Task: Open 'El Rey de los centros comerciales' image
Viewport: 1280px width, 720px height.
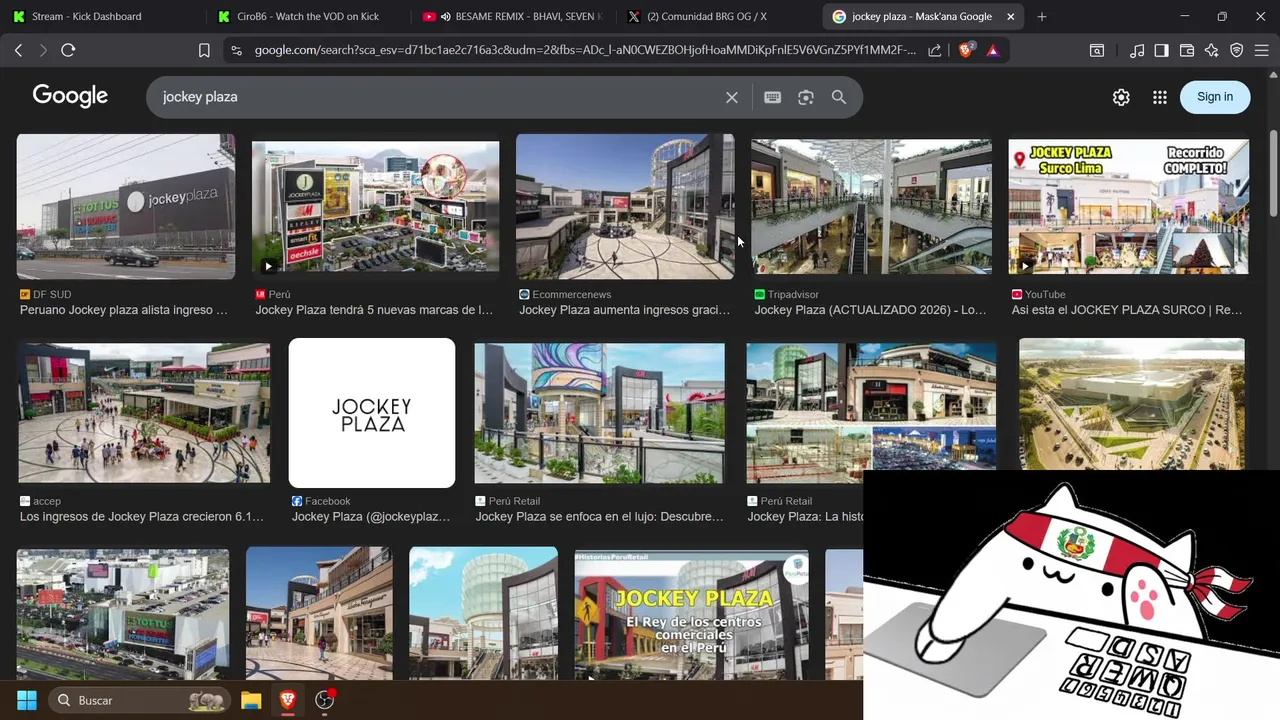Action: pyautogui.click(x=692, y=615)
